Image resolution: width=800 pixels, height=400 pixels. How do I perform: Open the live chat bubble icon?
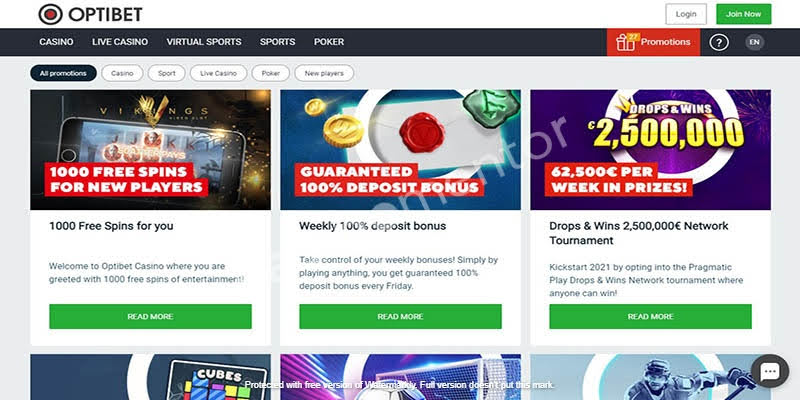click(x=769, y=372)
